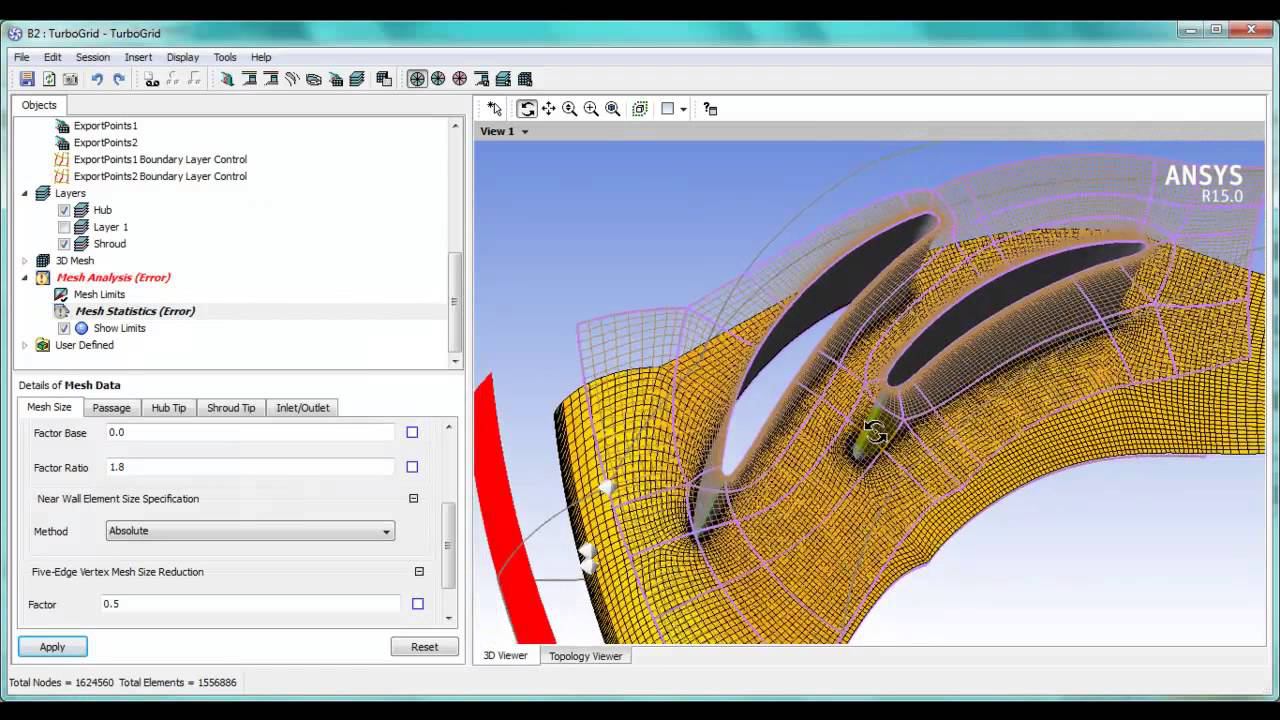
Task: Redo the last undone action
Action: click(x=119, y=79)
